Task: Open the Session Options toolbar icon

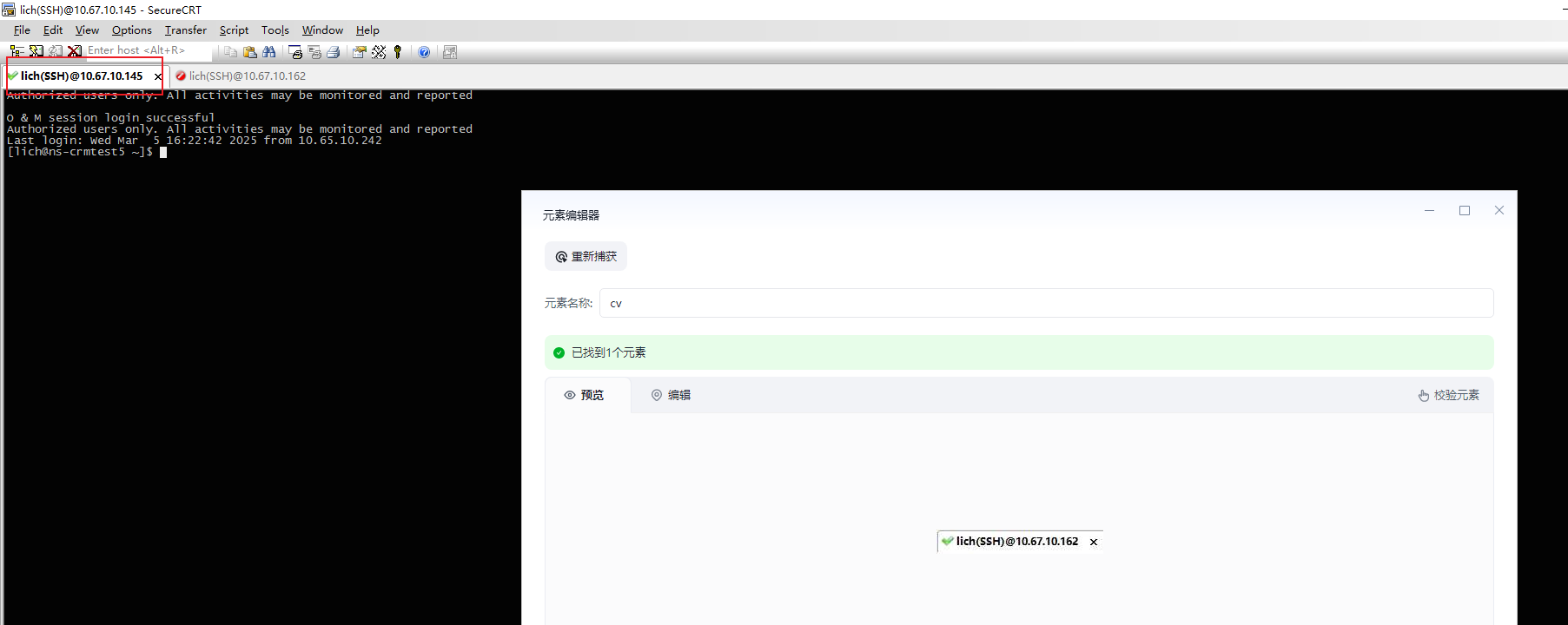Action: [359, 52]
